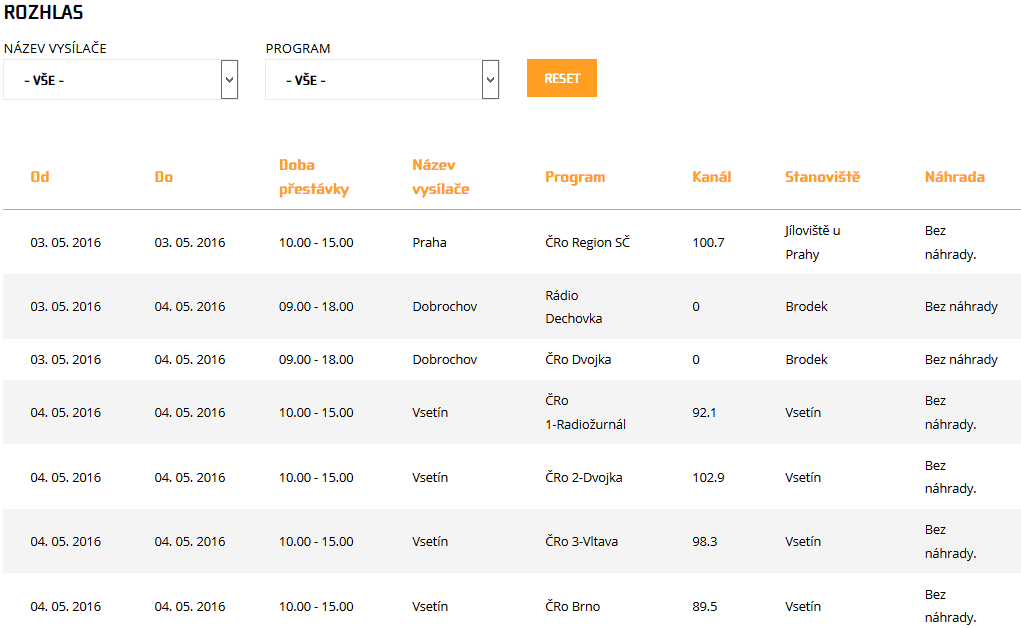This screenshot has width=1021, height=628.
Task: Click the Program table column header
Action: [574, 177]
